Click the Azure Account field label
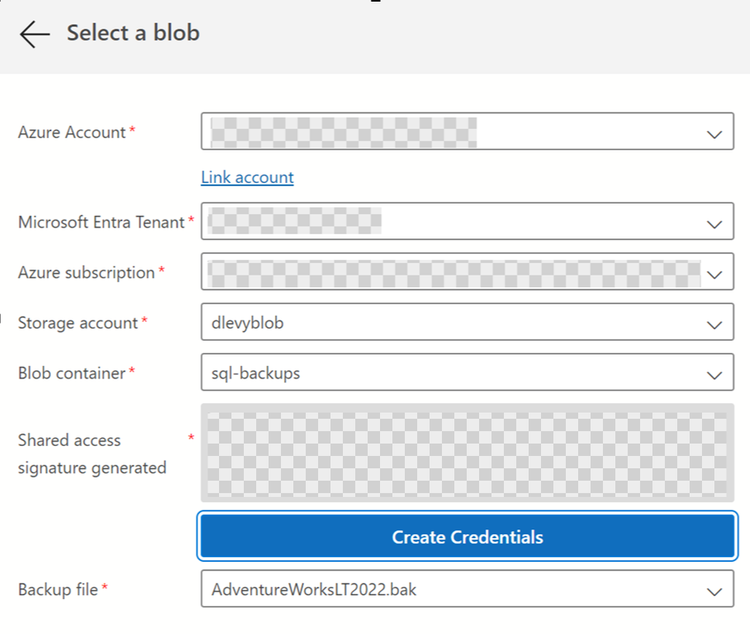The width and height of the screenshot is (750, 634). pos(72,132)
